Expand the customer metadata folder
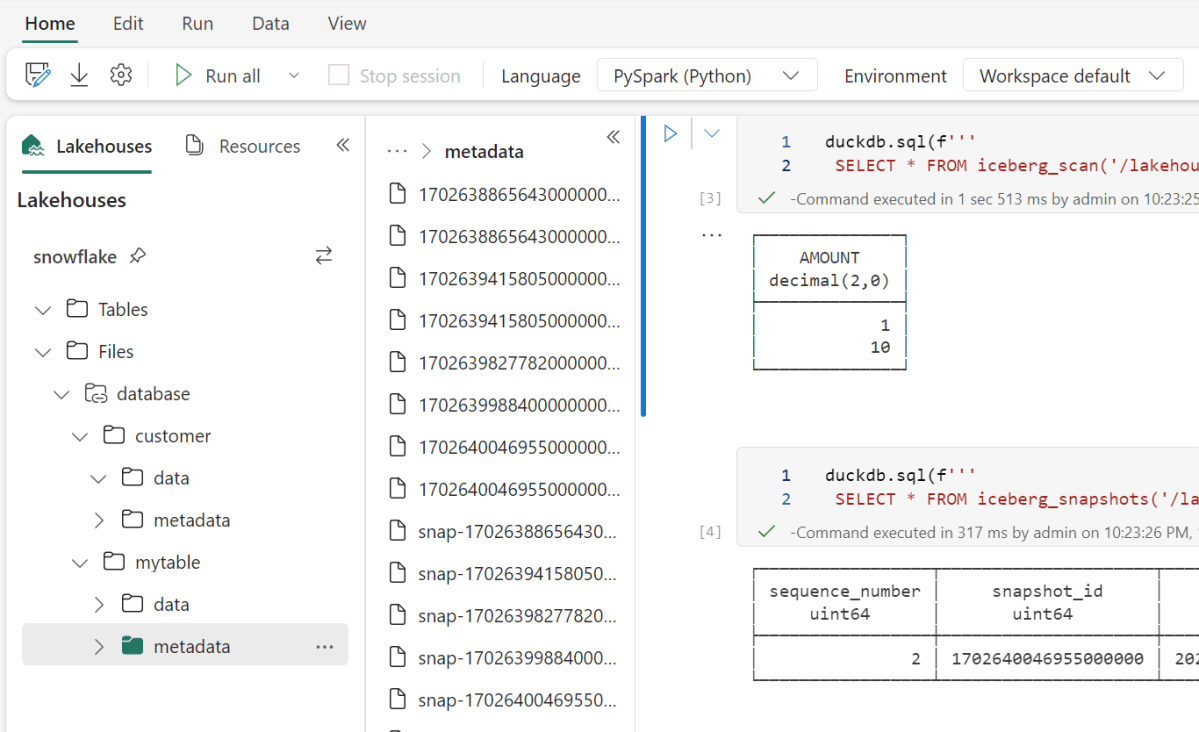 (x=99, y=520)
